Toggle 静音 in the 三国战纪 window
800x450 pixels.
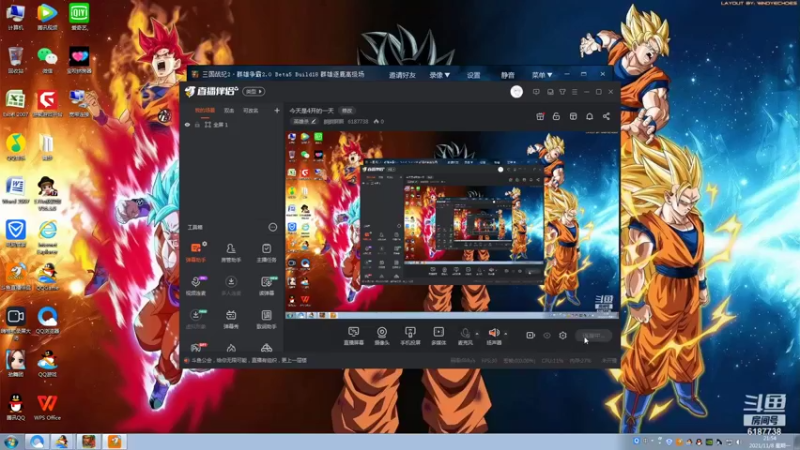point(507,75)
